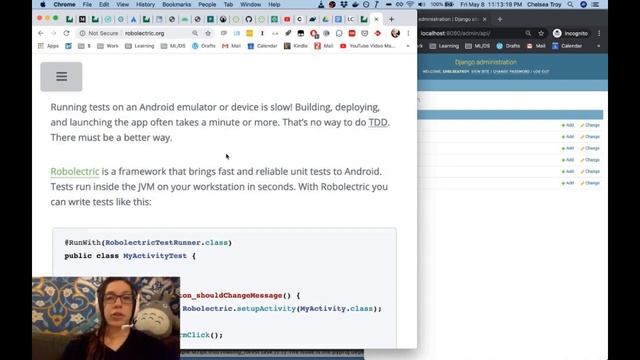The width and height of the screenshot is (640, 360).
Task: Open the Apple menu
Action: point(43,4)
